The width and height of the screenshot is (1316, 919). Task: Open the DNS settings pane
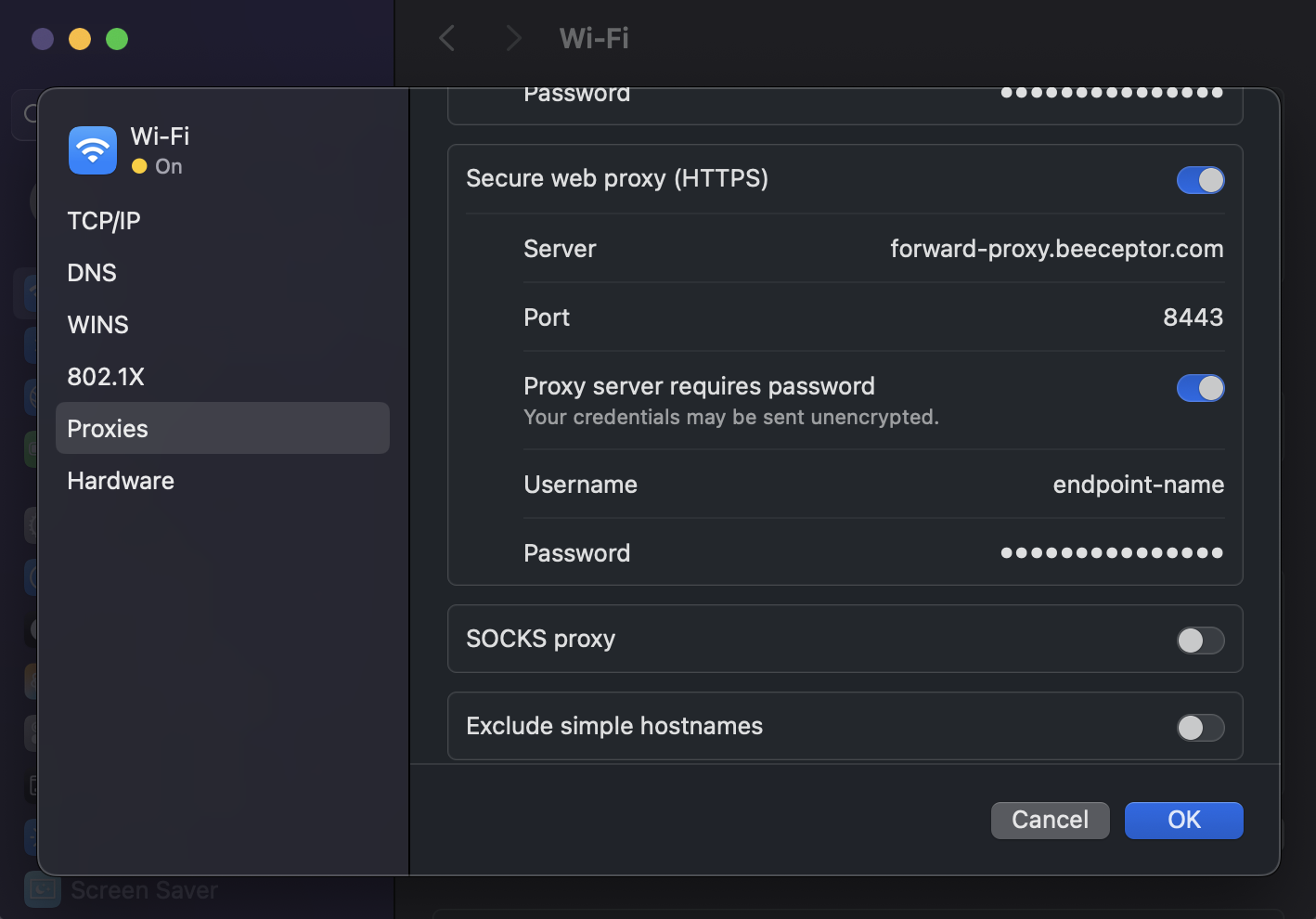92,272
